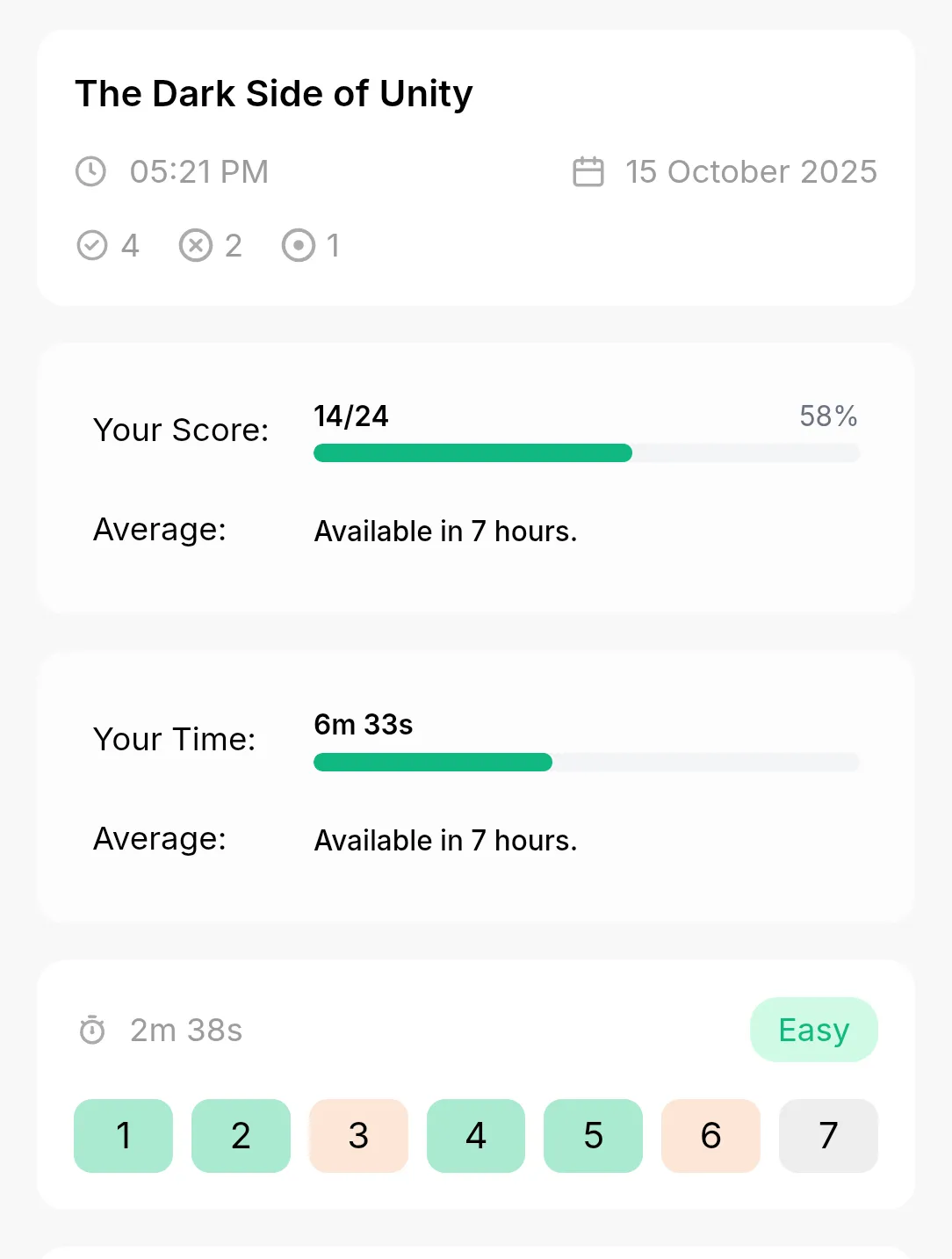This screenshot has height=1259, width=952.
Task: Click The Dark Side of Unity title
Action: 274,94
